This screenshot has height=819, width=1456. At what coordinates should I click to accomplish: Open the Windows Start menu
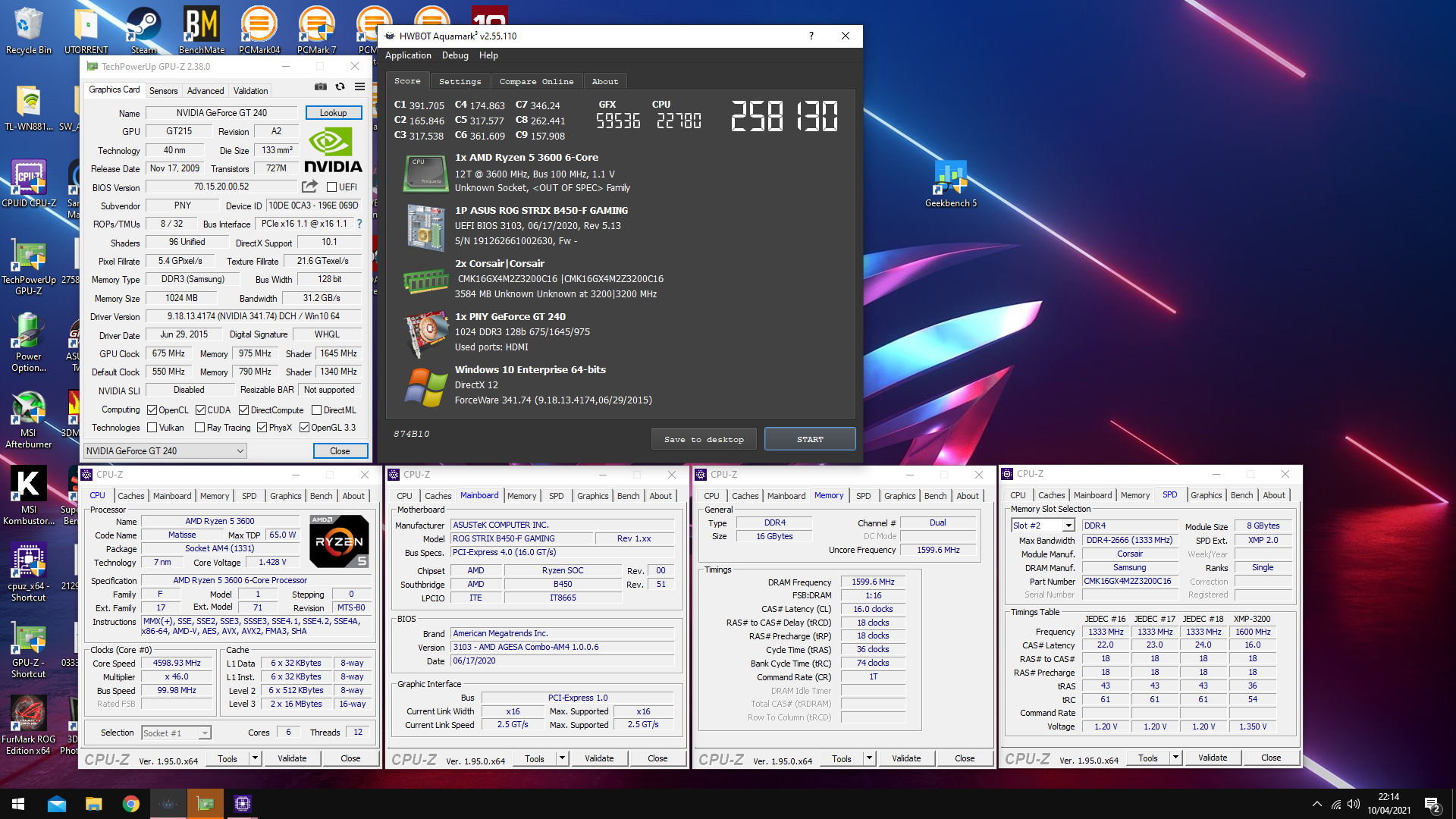point(18,804)
